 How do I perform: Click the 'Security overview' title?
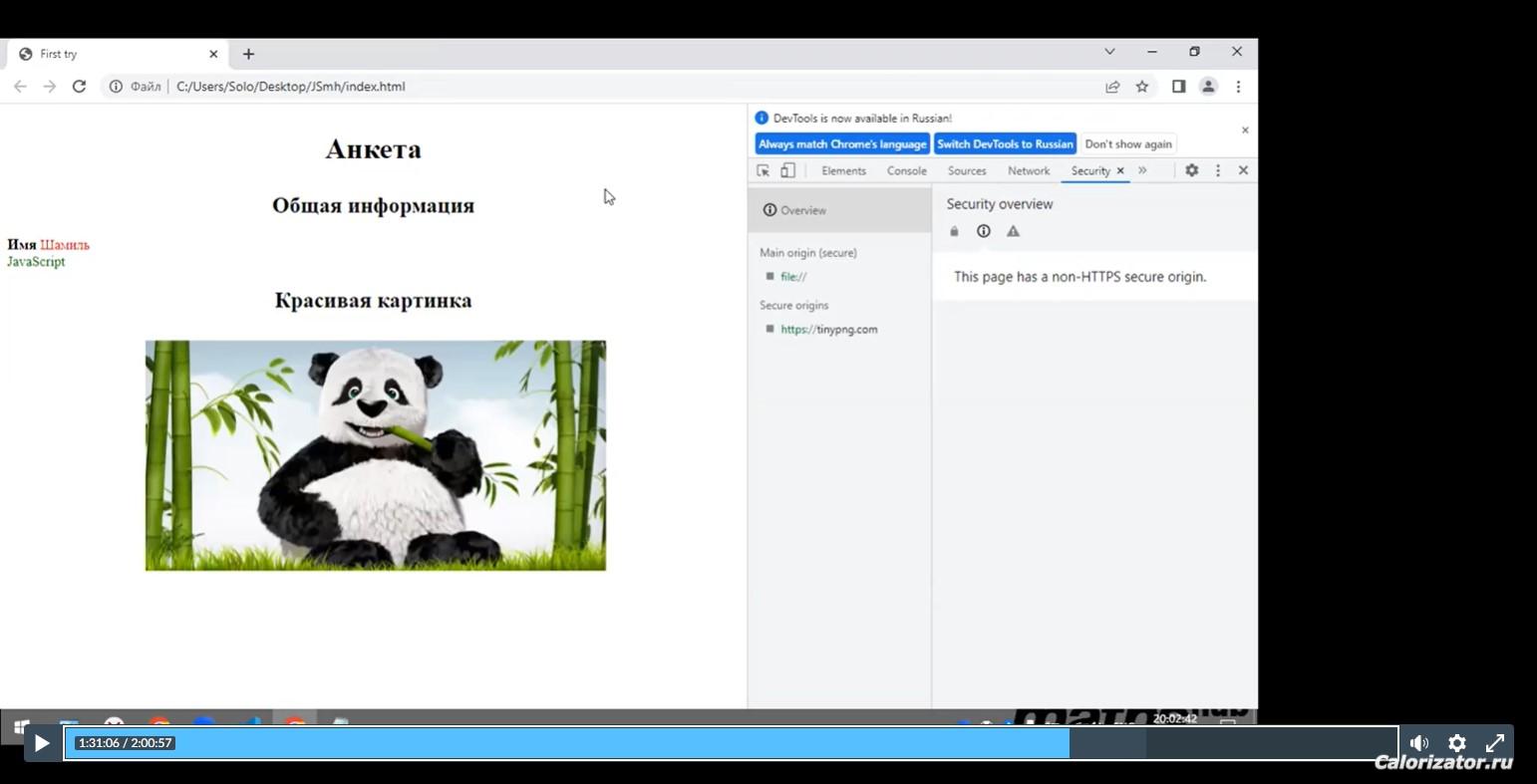point(1000,204)
